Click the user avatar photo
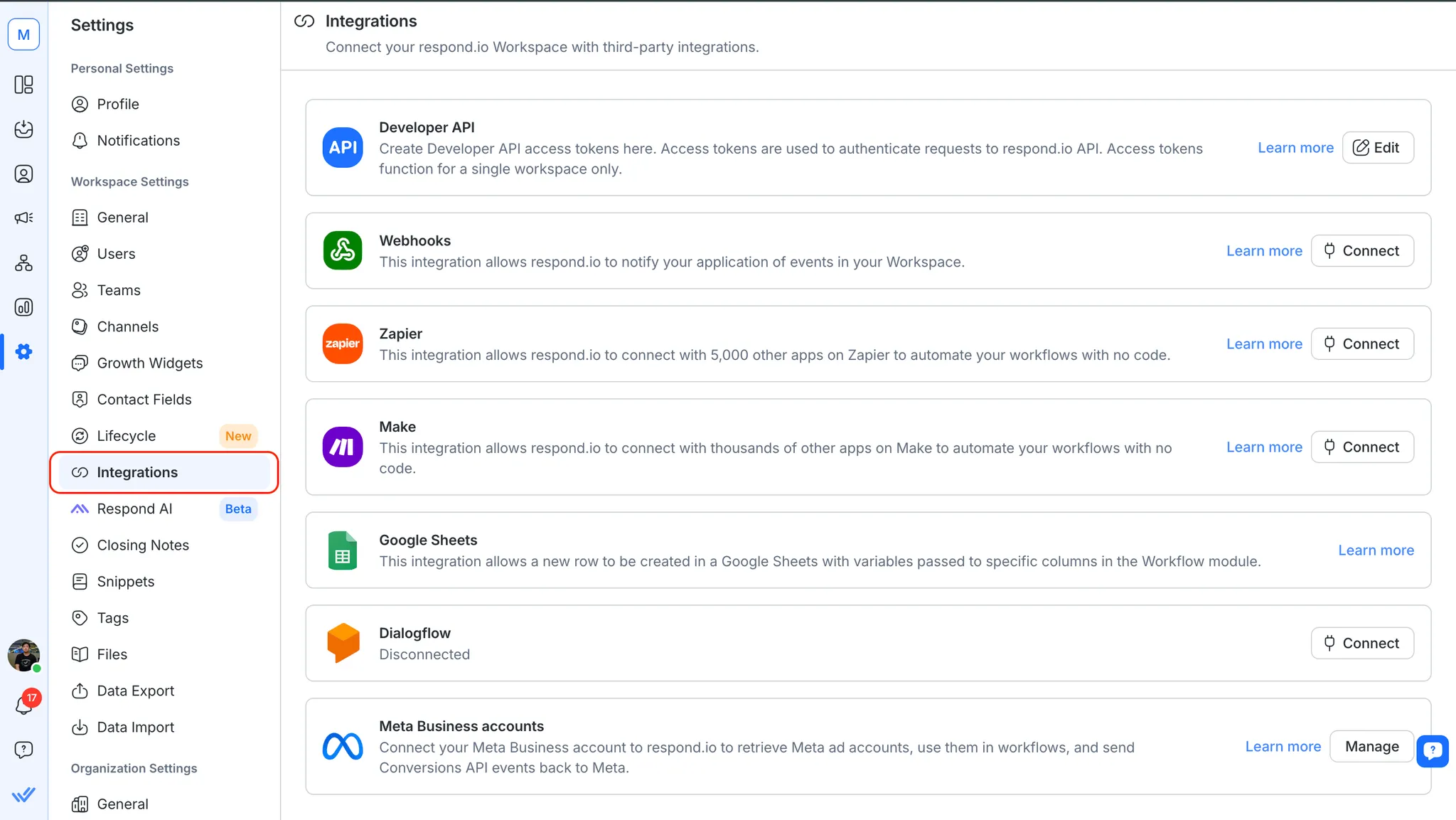Viewport: 1456px width, 820px height. 23,654
